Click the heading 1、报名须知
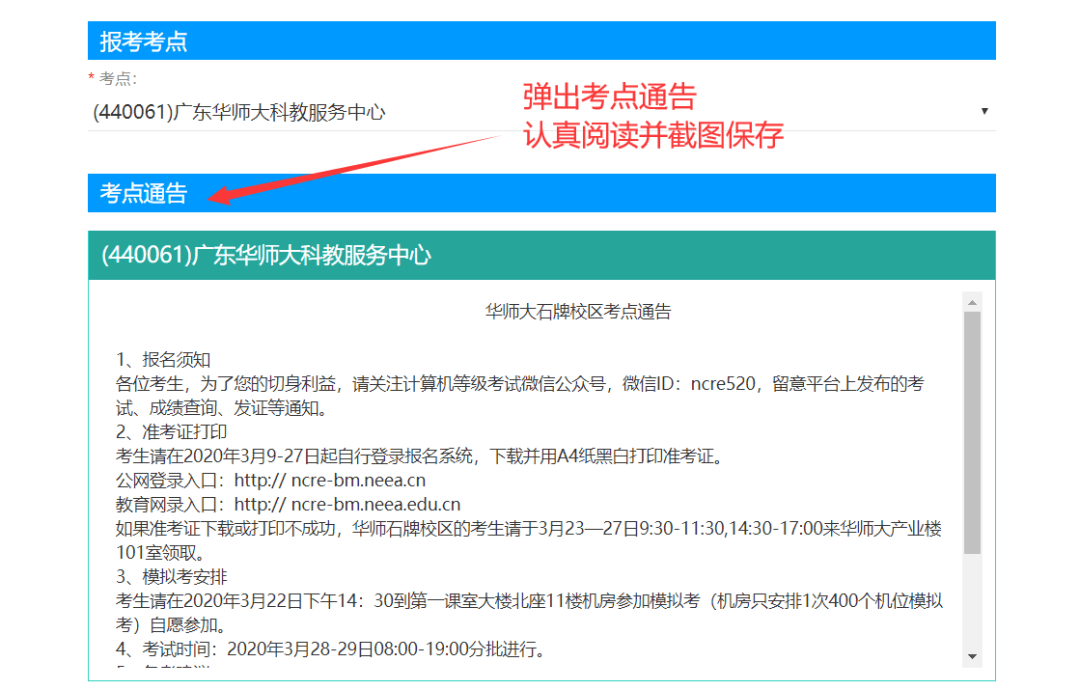This screenshot has height=690, width=1080. click(x=164, y=360)
